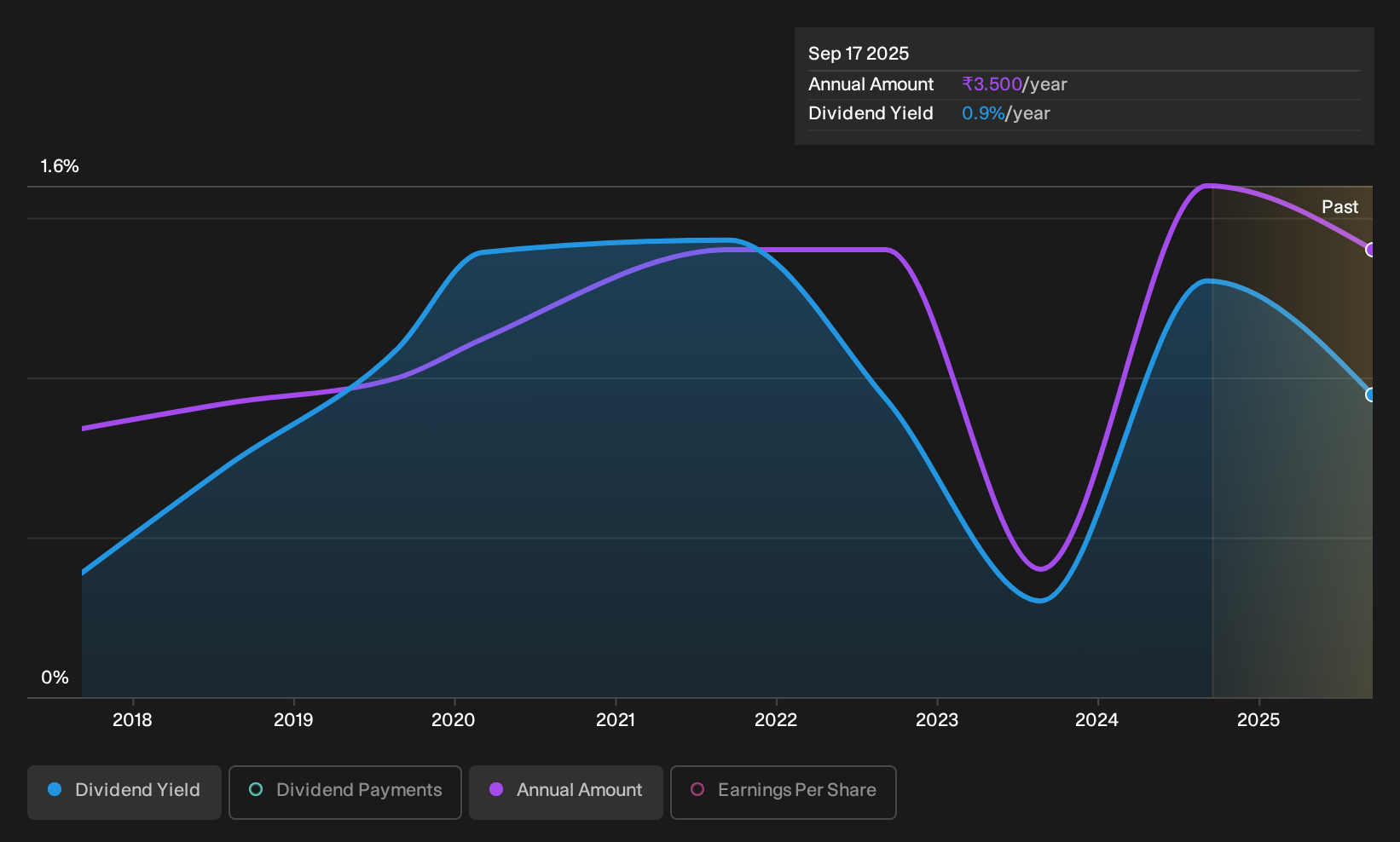This screenshot has height=842, width=1400.
Task: Click the 2025 x-axis label
Action: tap(1258, 720)
